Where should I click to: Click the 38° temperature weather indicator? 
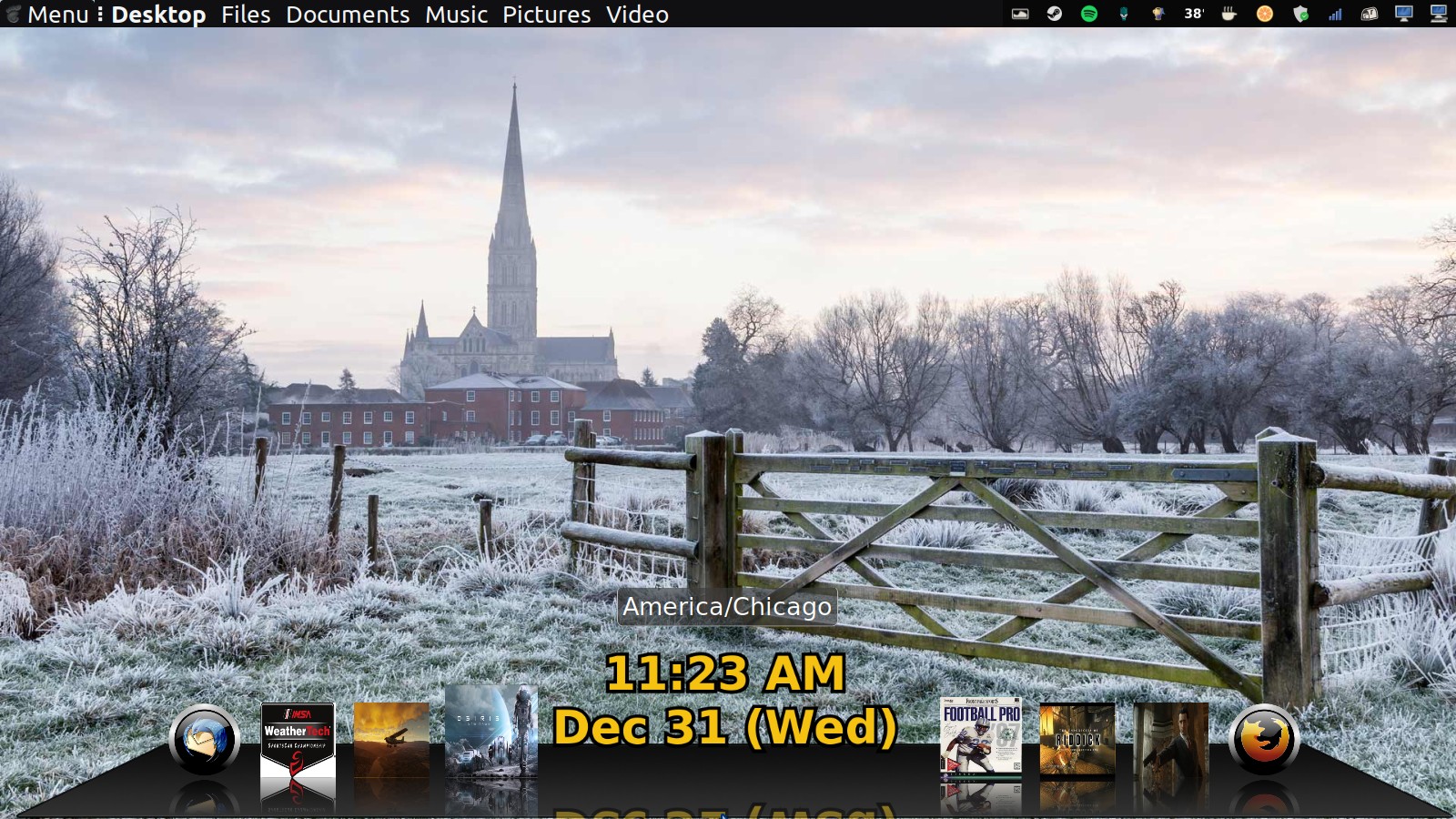(x=1193, y=14)
